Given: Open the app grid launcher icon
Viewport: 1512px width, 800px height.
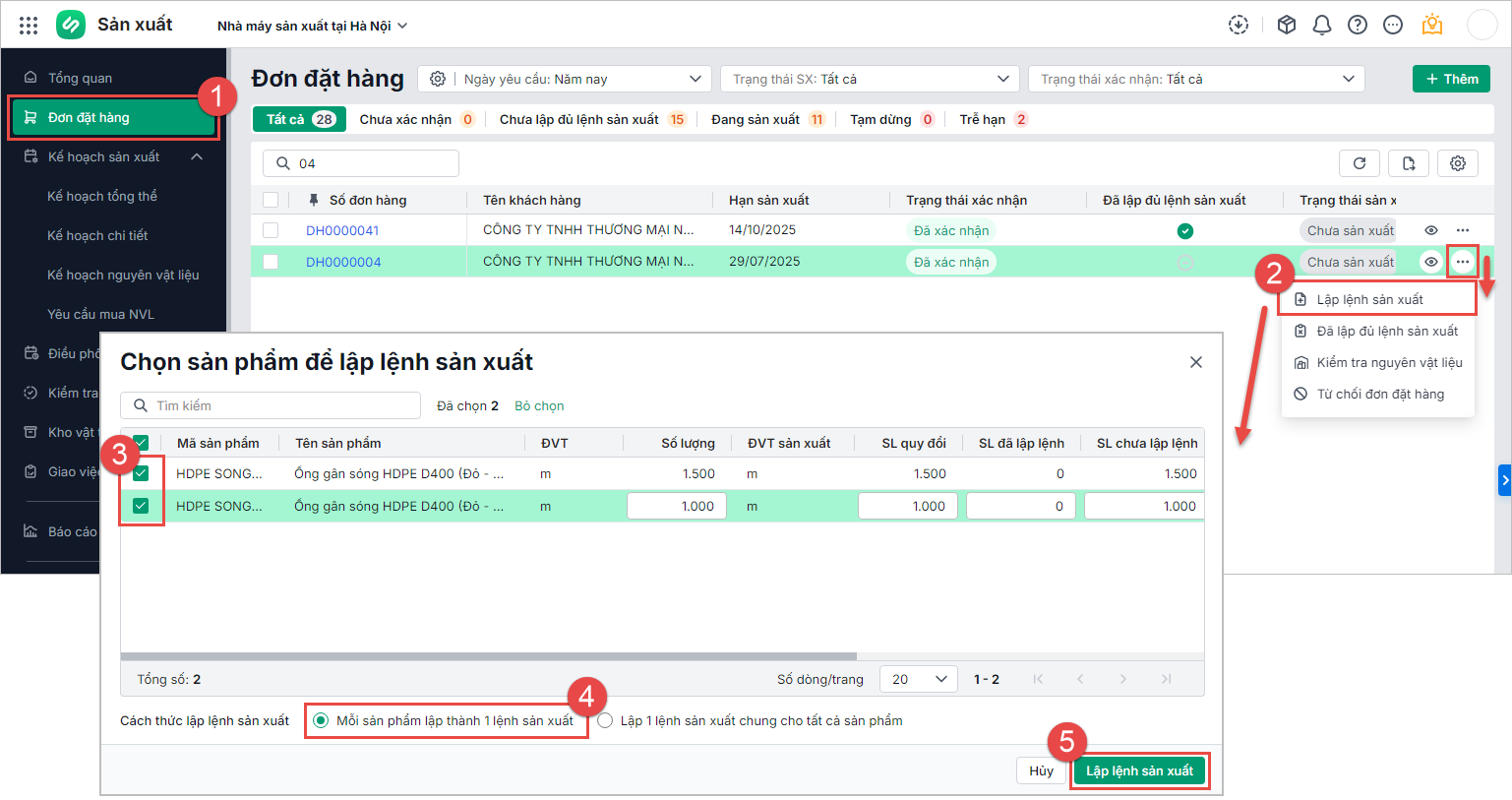Looking at the screenshot, I should coord(29,26).
